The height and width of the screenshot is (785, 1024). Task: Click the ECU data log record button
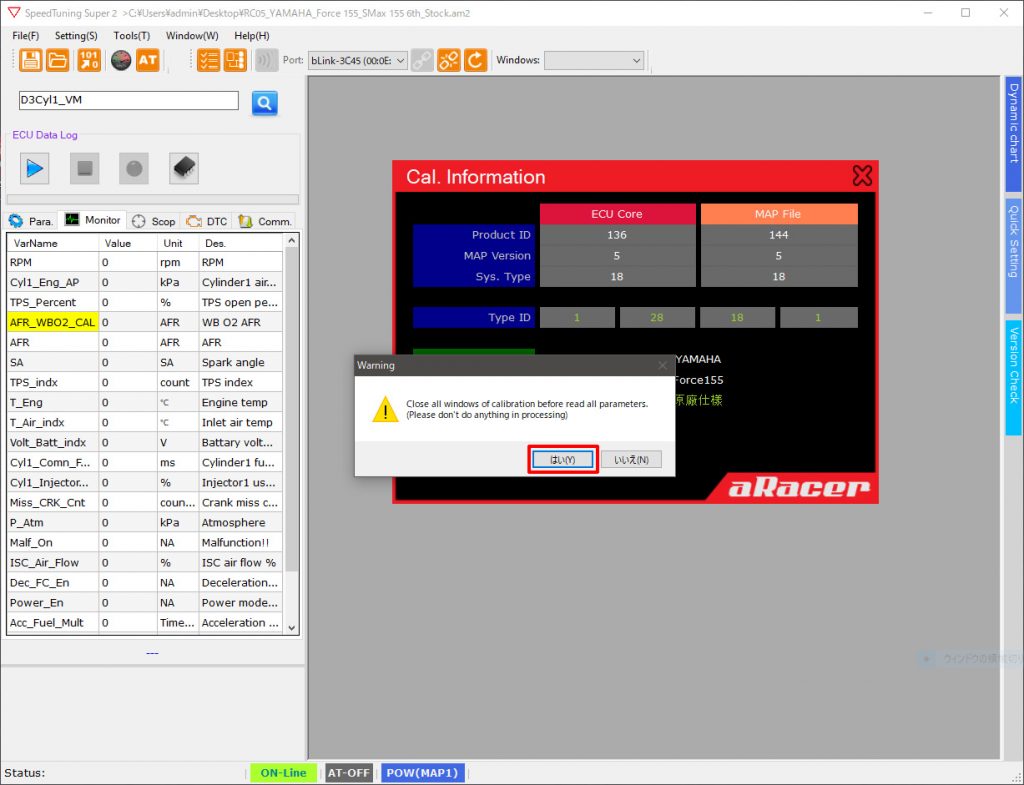(x=134, y=168)
